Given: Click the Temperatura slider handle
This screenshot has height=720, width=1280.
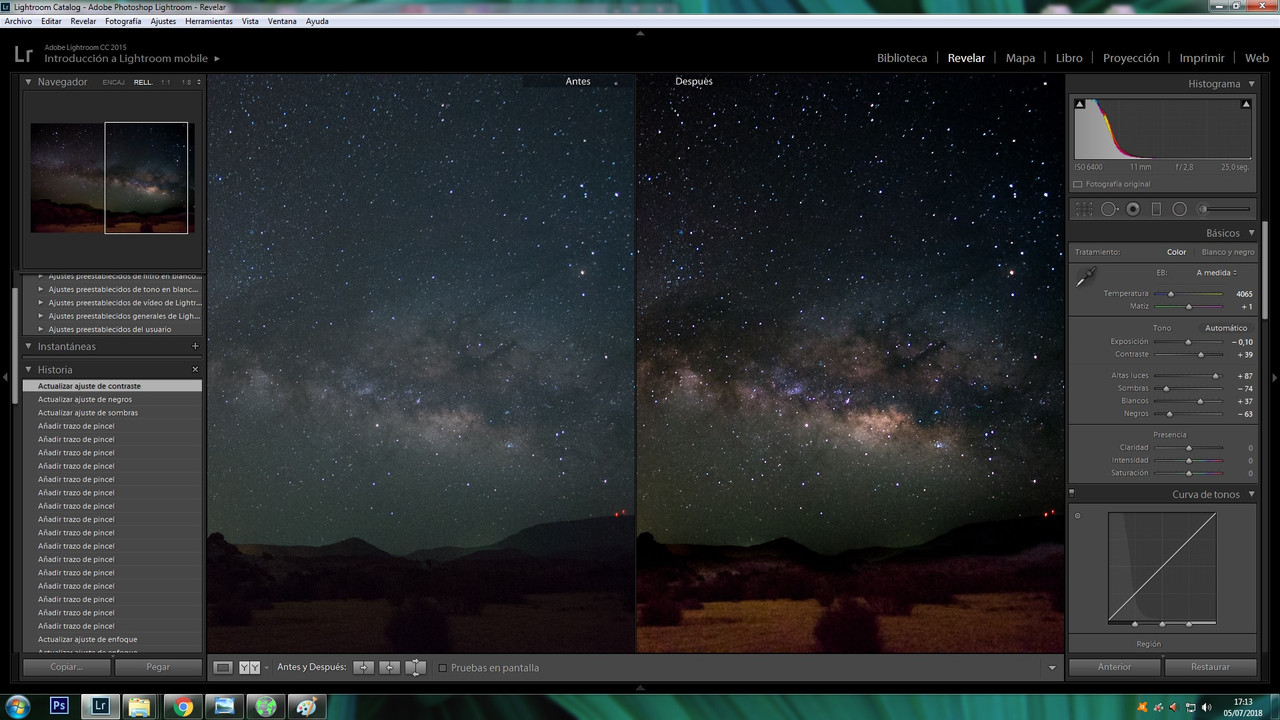Looking at the screenshot, I should click(1171, 294).
